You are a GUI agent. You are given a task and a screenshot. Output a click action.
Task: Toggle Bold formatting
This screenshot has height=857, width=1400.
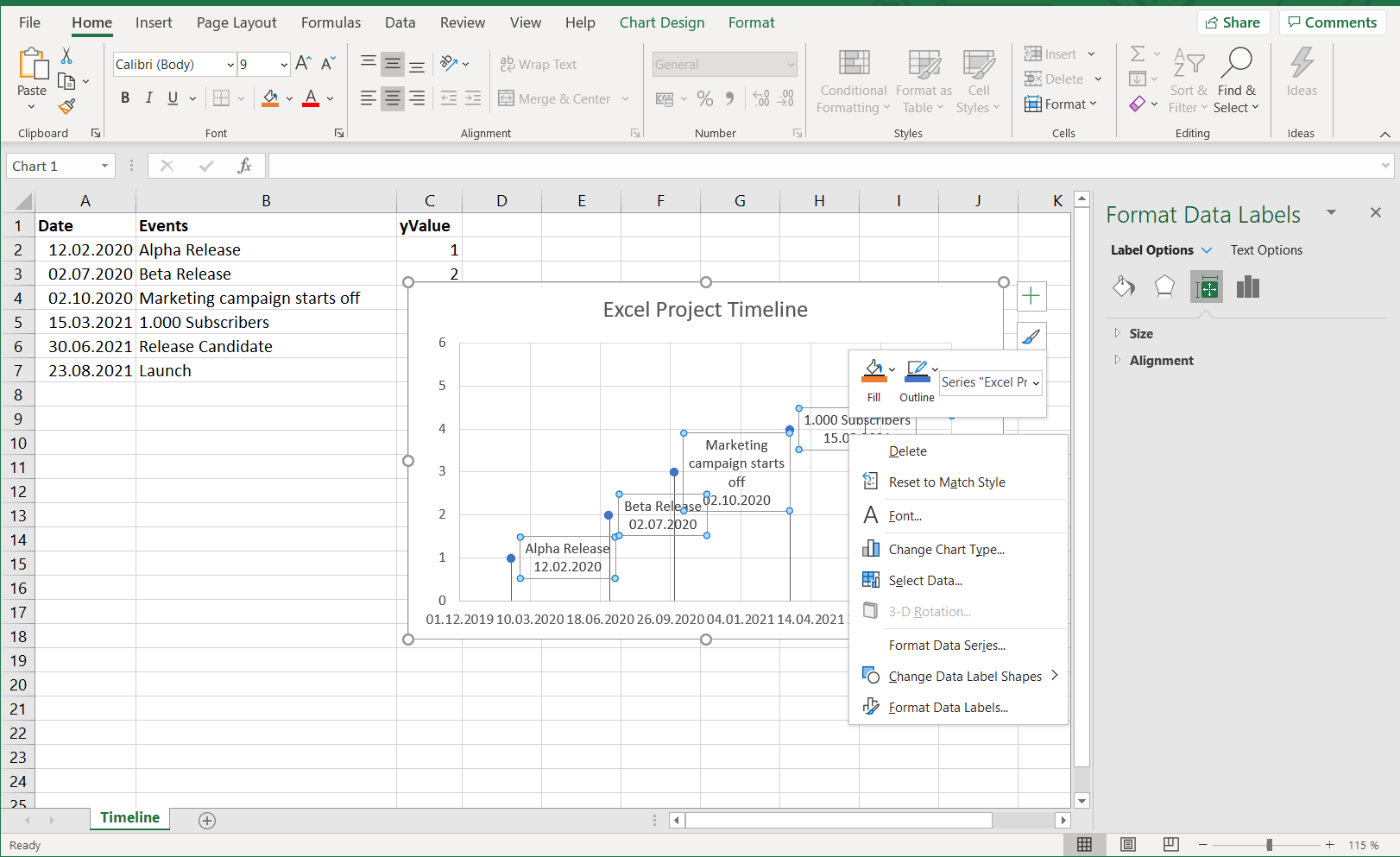click(x=124, y=98)
